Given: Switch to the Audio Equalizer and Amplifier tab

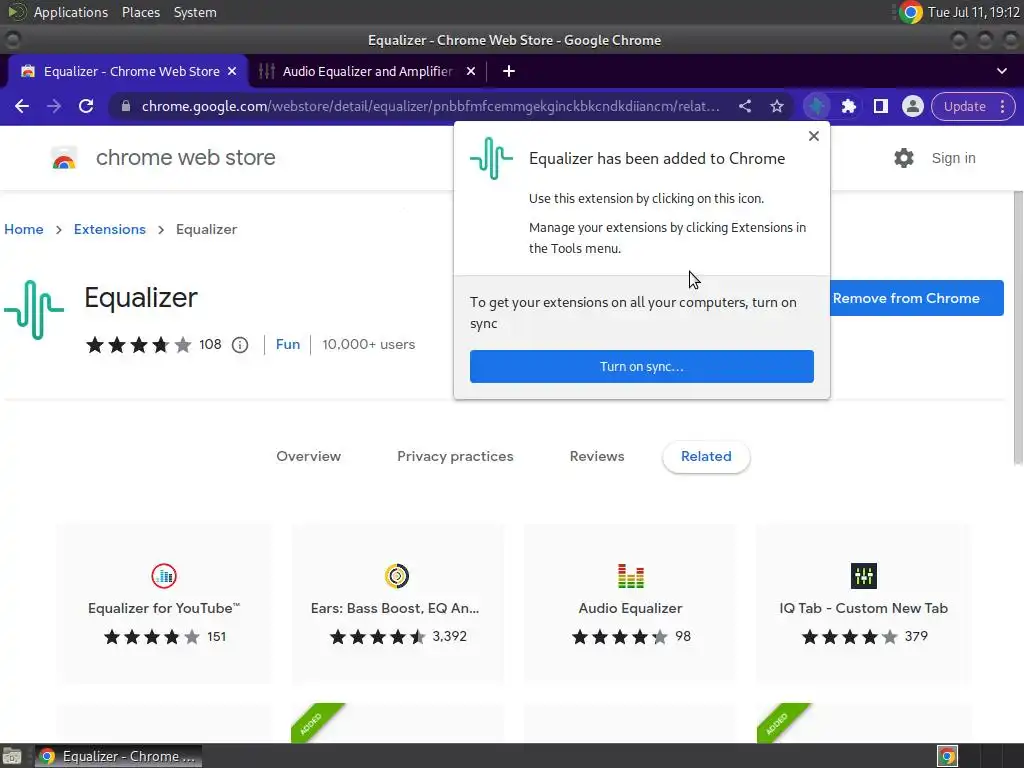Looking at the screenshot, I should pos(367,71).
